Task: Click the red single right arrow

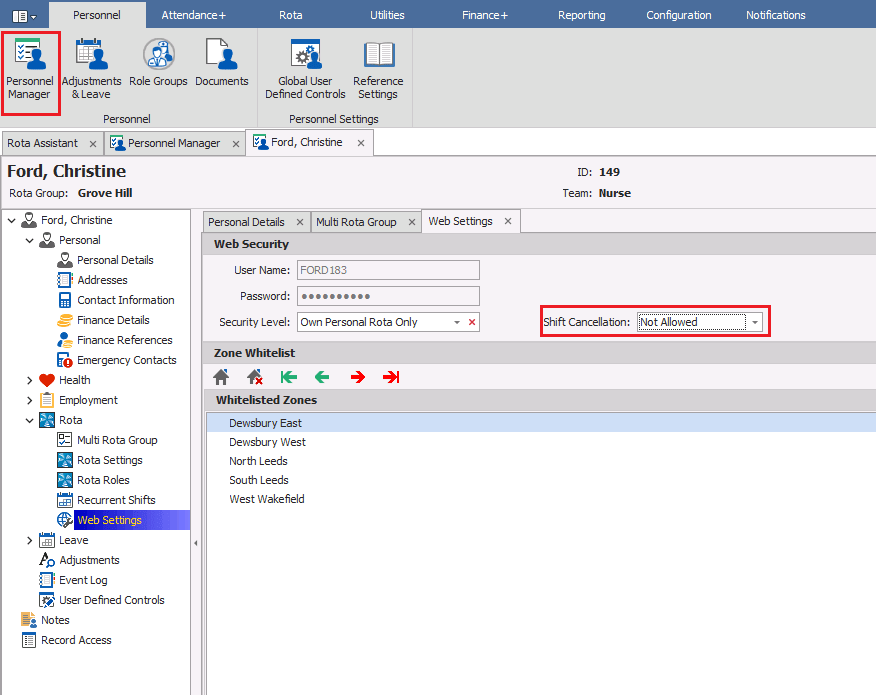Action: click(357, 377)
